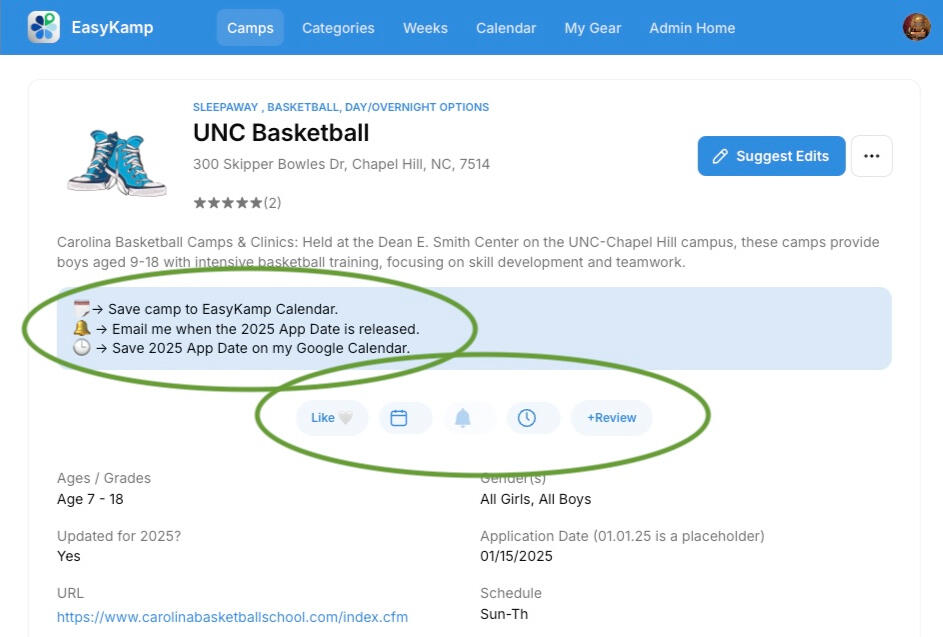The image size is (943, 637).
Task: Open the three-dots more options menu
Action: pos(871,156)
